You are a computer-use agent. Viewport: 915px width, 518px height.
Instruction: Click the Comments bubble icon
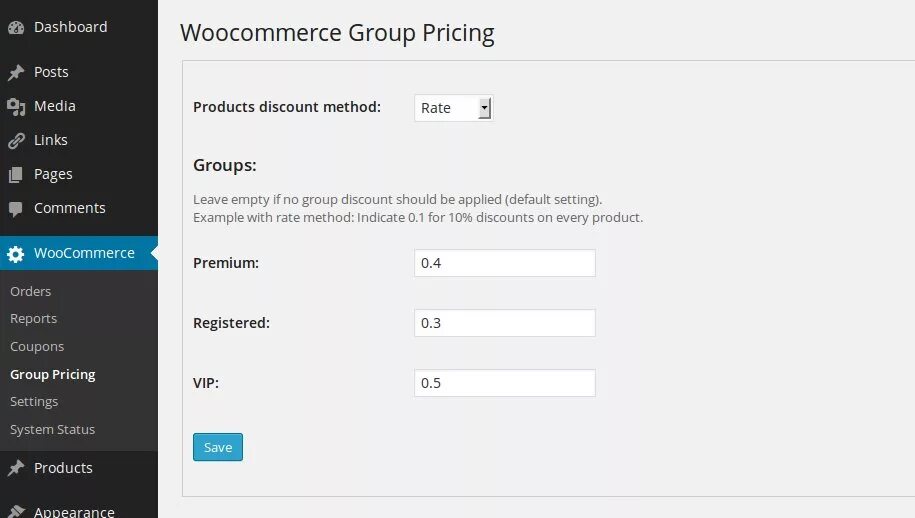coord(16,209)
